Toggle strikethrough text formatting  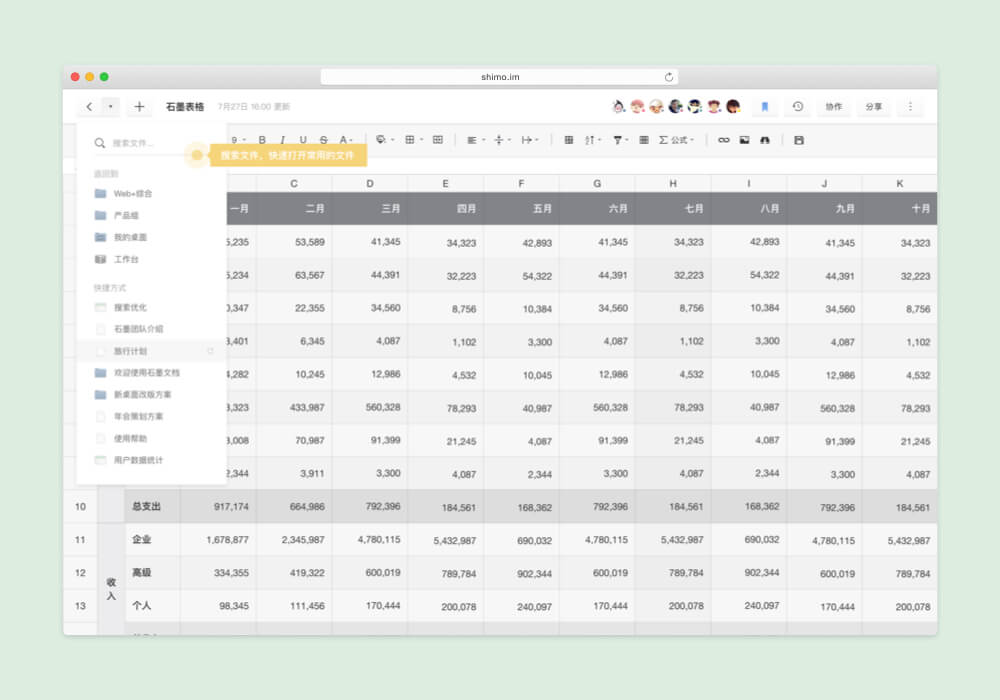pyautogui.click(x=322, y=140)
